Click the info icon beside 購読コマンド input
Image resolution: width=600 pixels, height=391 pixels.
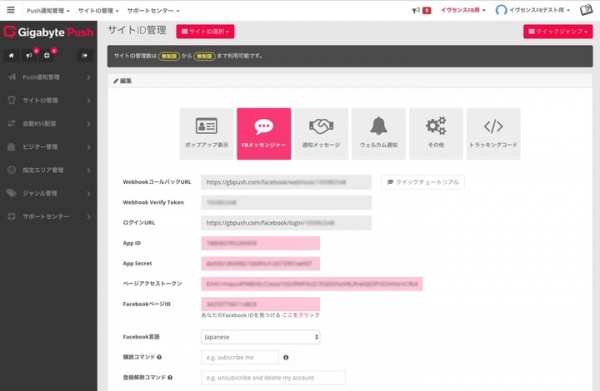tap(286, 357)
